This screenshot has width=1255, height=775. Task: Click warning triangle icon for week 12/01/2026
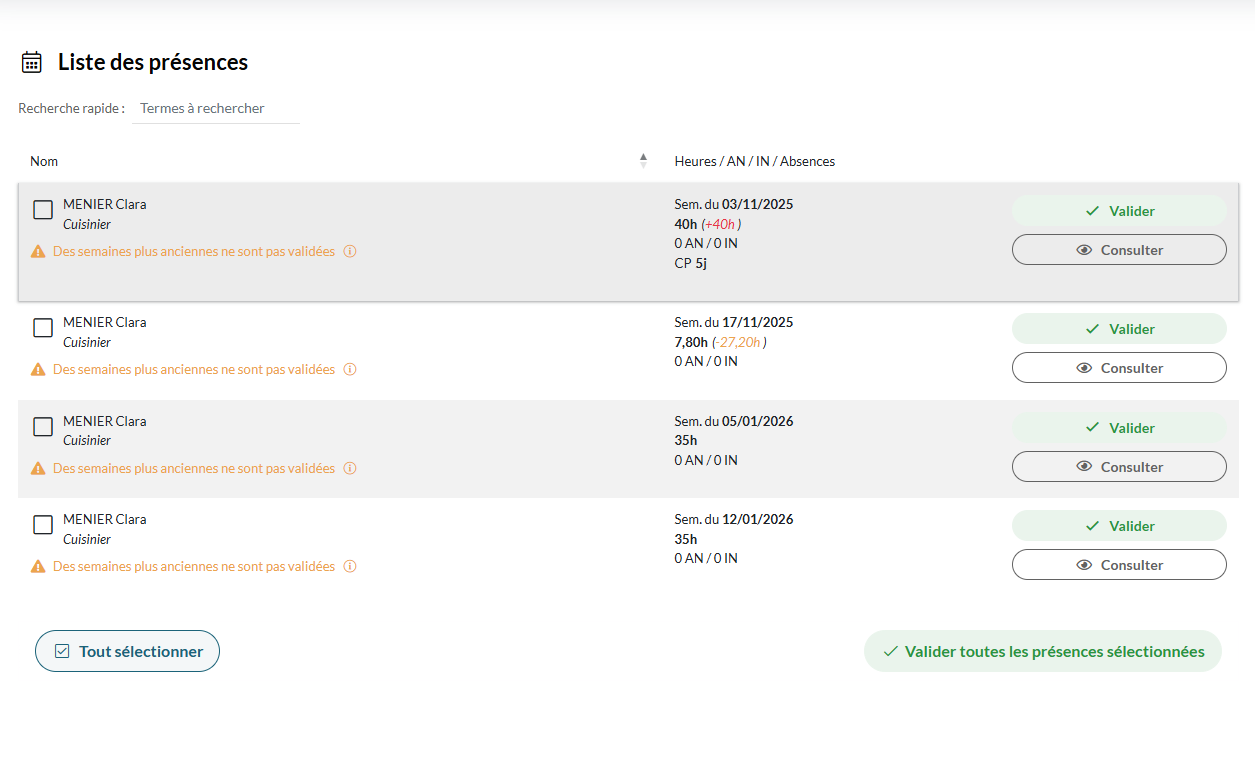pyautogui.click(x=38, y=567)
